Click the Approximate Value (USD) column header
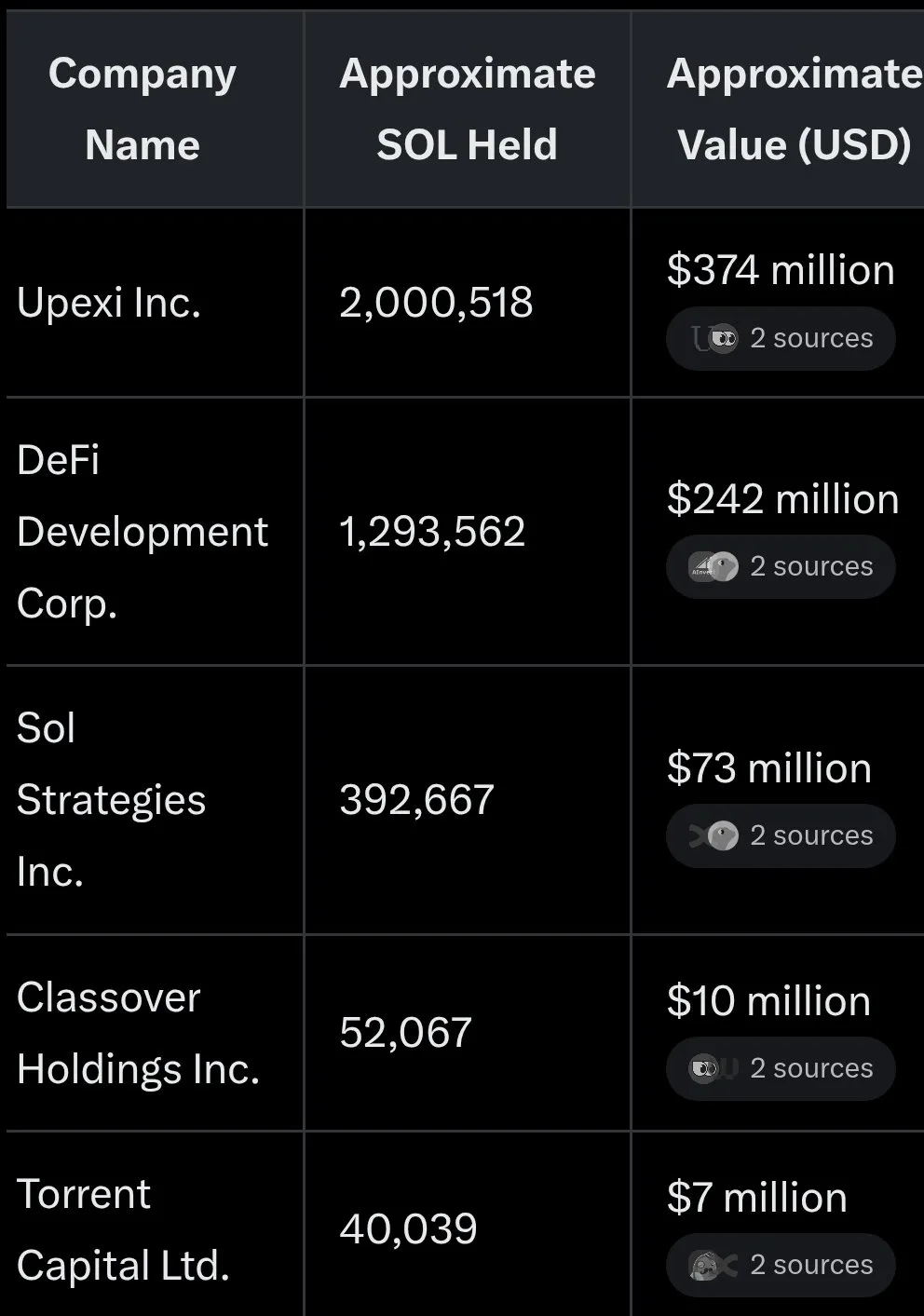The width and height of the screenshot is (924, 1316). pyautogui.click(x=794, y=109)
